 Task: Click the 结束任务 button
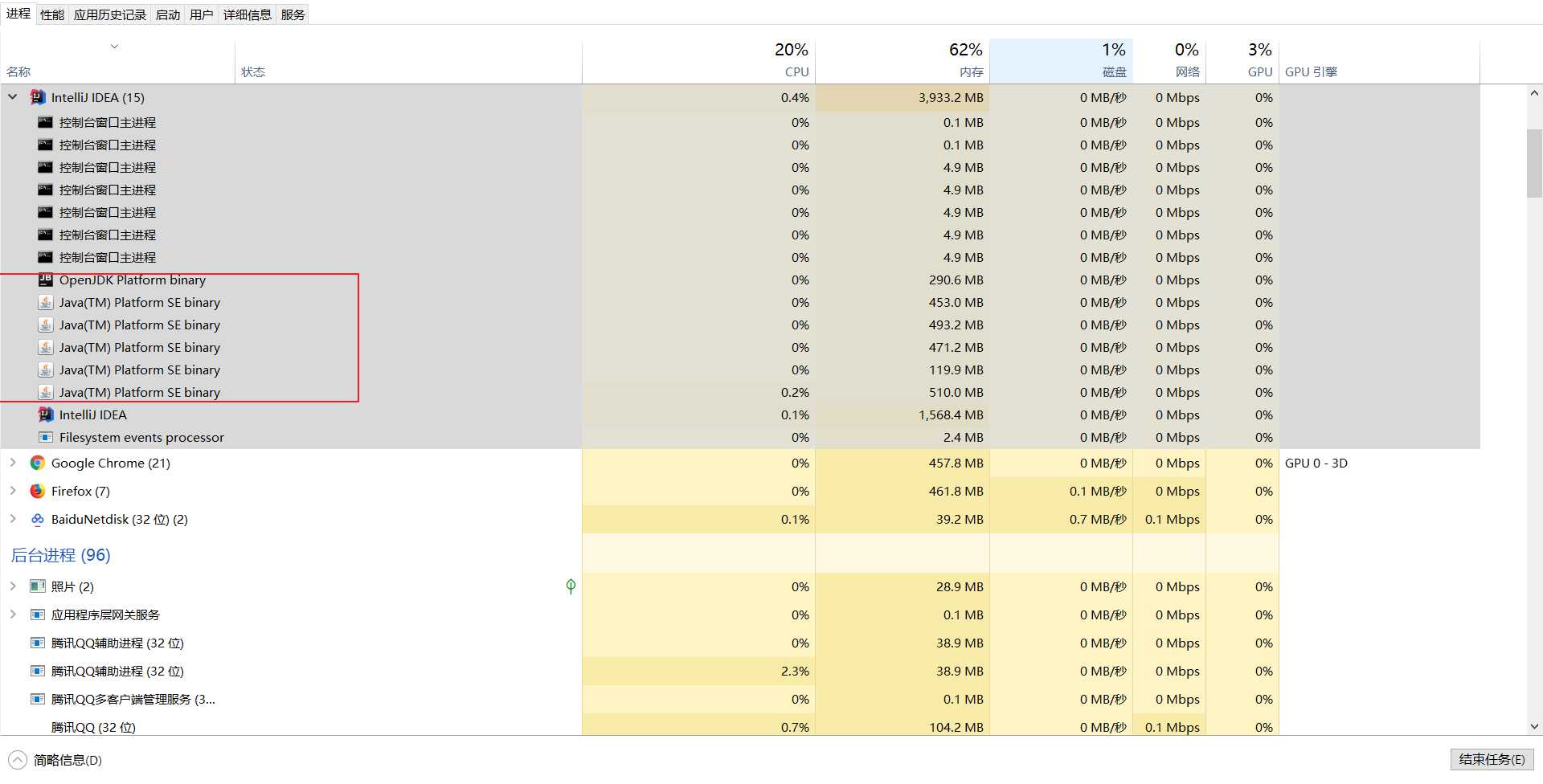pyautogui.click(x=1492, y=760)
